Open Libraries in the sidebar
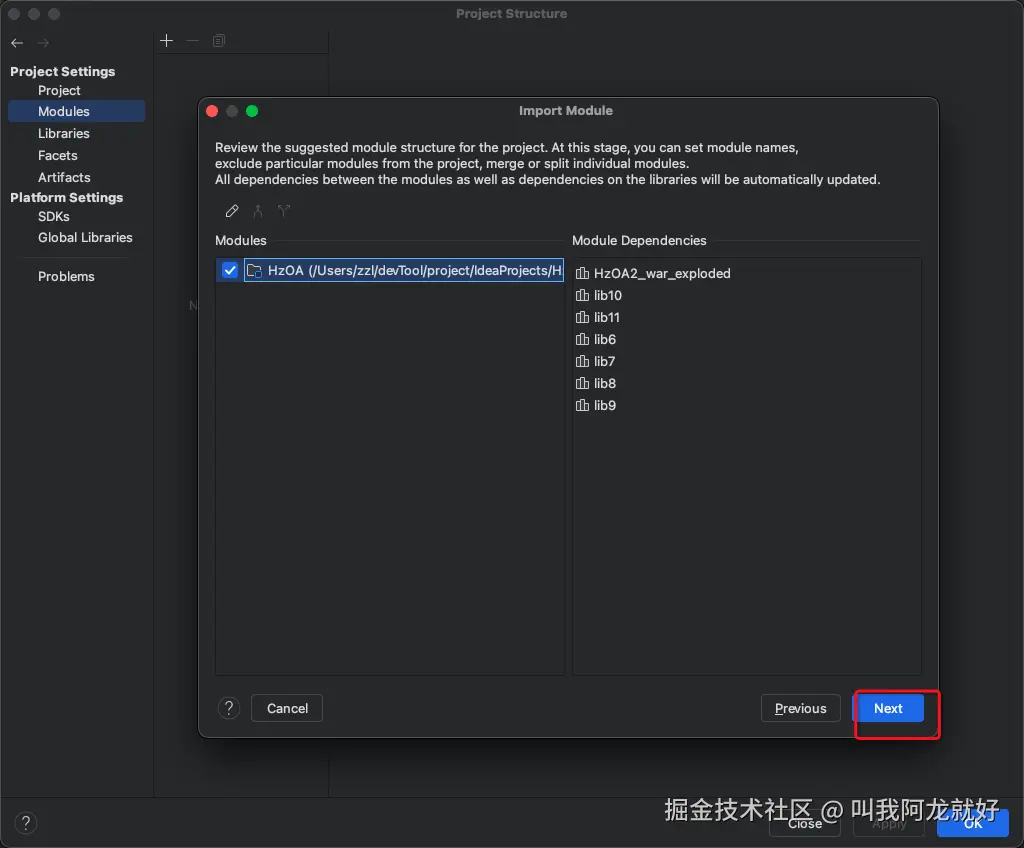Viewport: 1024px width, 848px height. tap(63, 133)
